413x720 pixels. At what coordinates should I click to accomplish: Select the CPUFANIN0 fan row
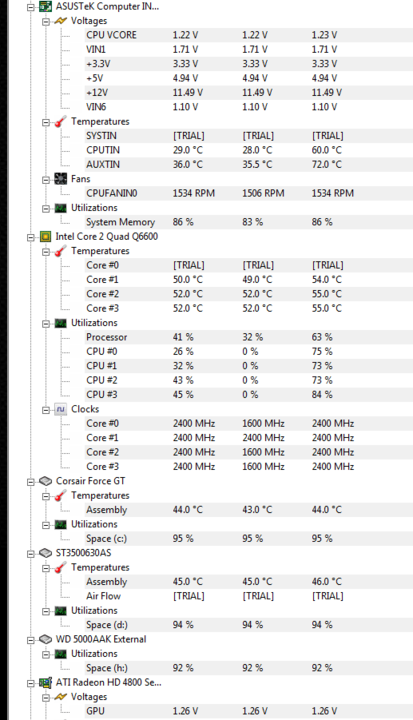(x=248, y=193)
